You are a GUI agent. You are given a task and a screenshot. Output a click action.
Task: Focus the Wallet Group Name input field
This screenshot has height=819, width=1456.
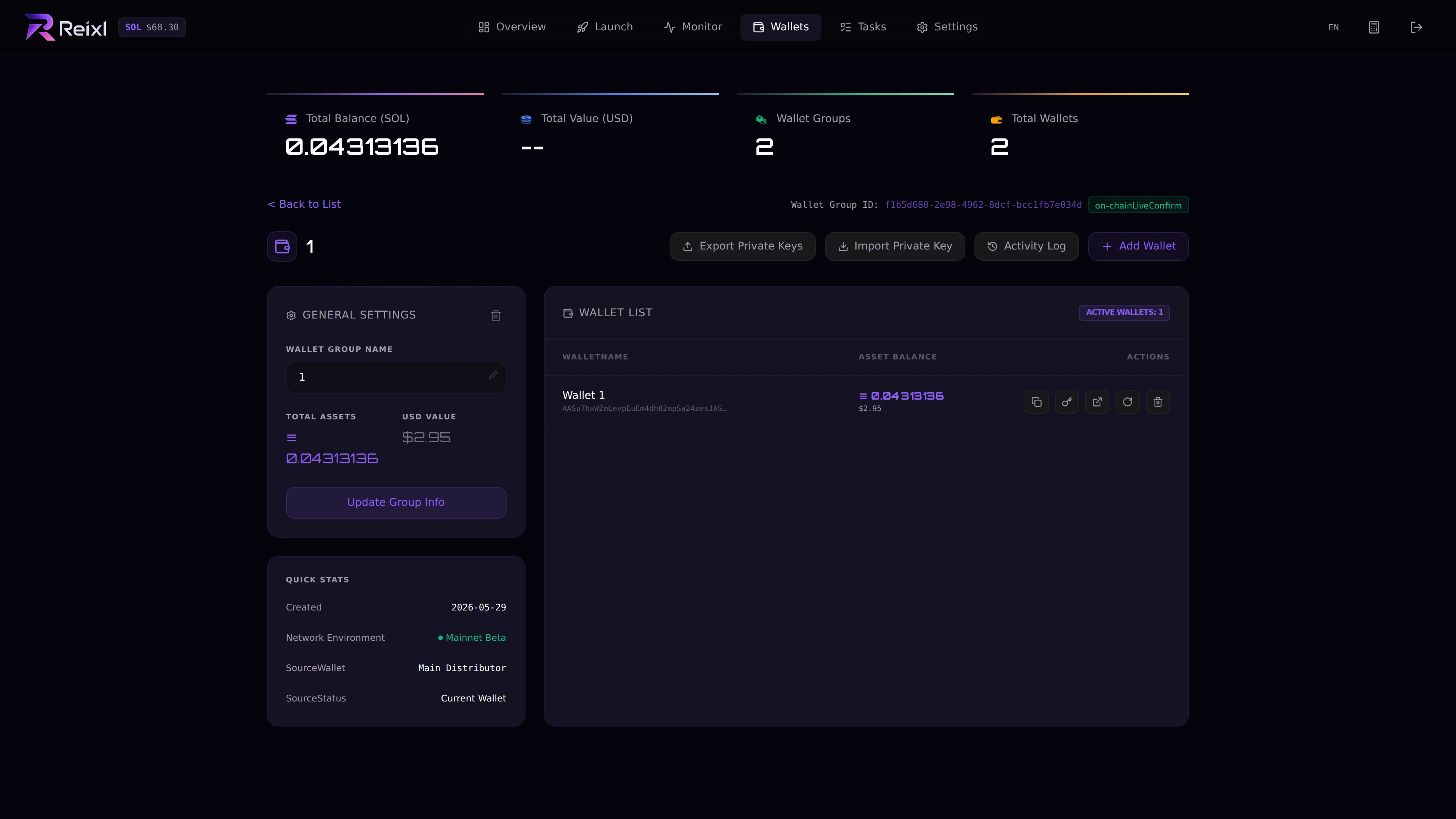[x=395, y=377]
